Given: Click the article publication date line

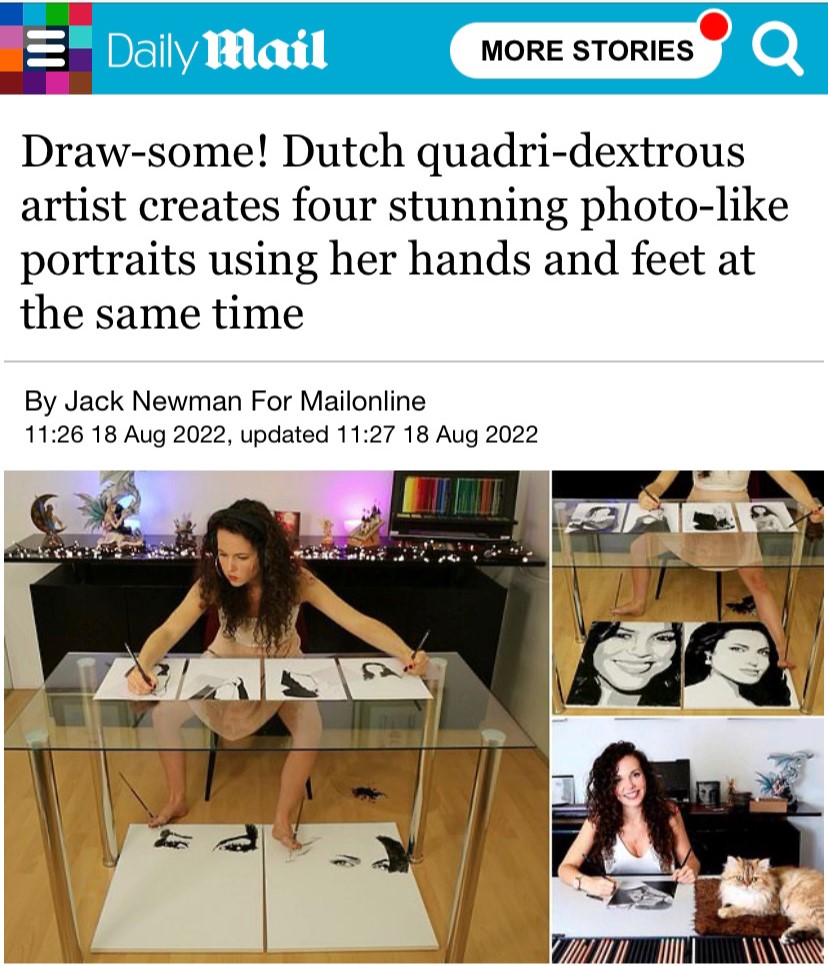Looking at the screenshot, I should tap(281, 434).
